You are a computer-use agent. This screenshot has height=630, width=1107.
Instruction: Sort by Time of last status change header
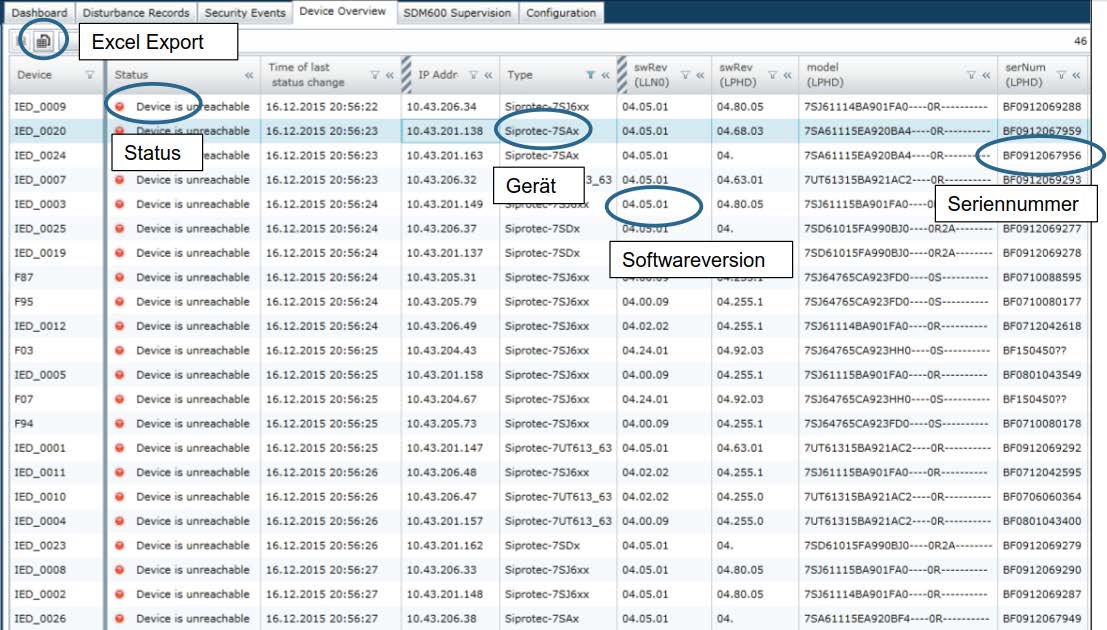(x=306, y=75)
